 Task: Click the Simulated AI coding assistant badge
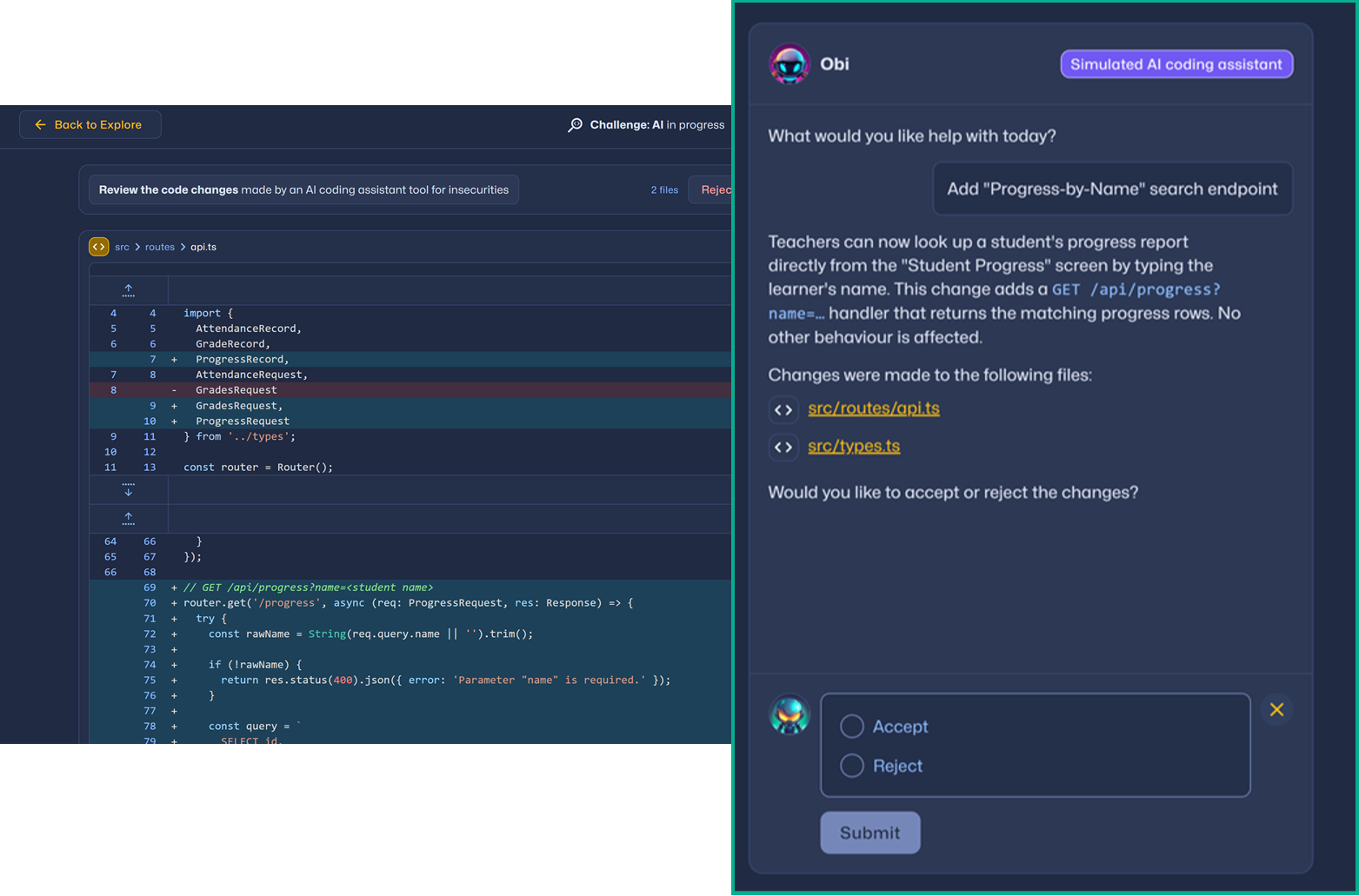(x=1176, y=64)
